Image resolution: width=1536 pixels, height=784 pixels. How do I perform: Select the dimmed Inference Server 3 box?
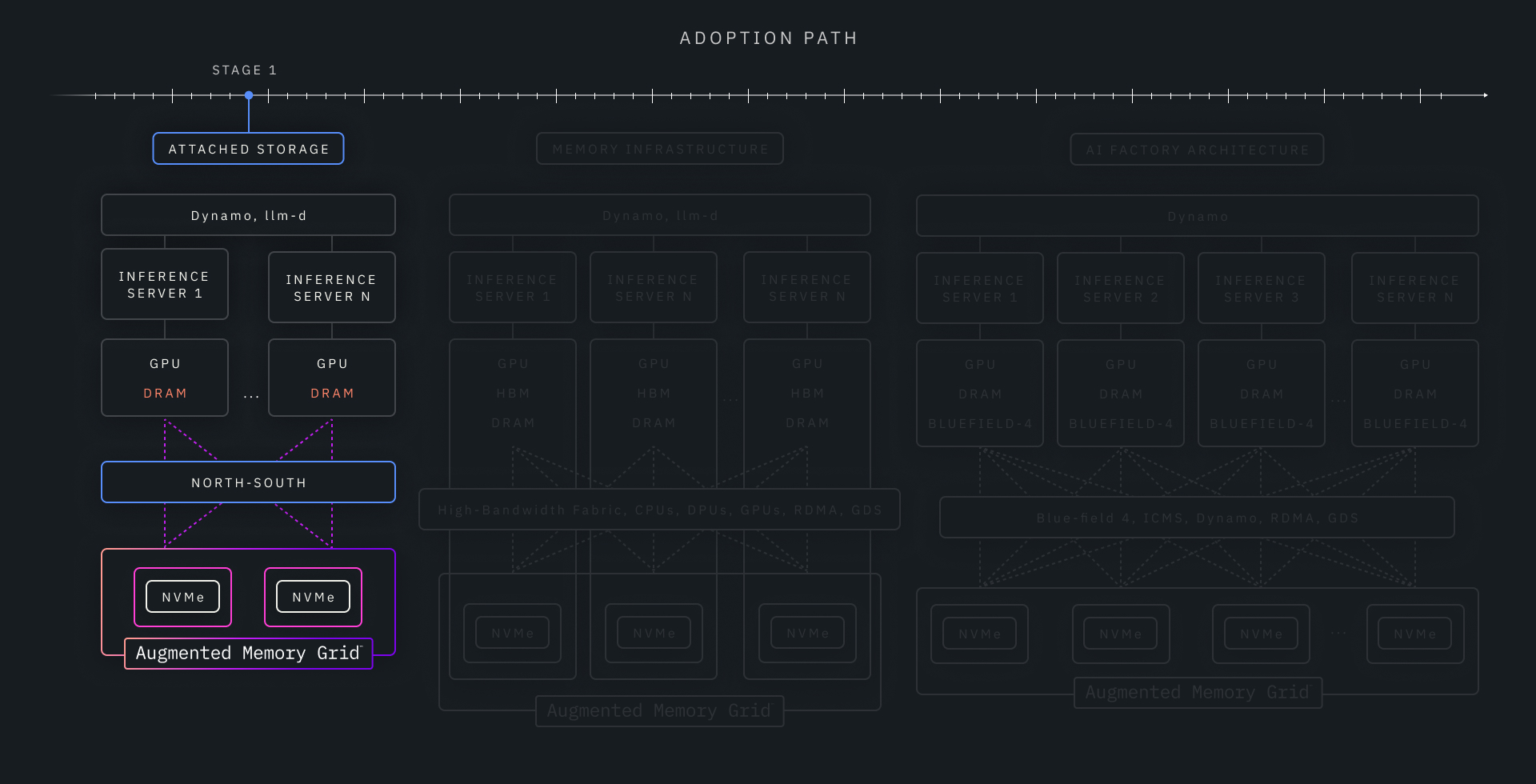pos(1261,288)
